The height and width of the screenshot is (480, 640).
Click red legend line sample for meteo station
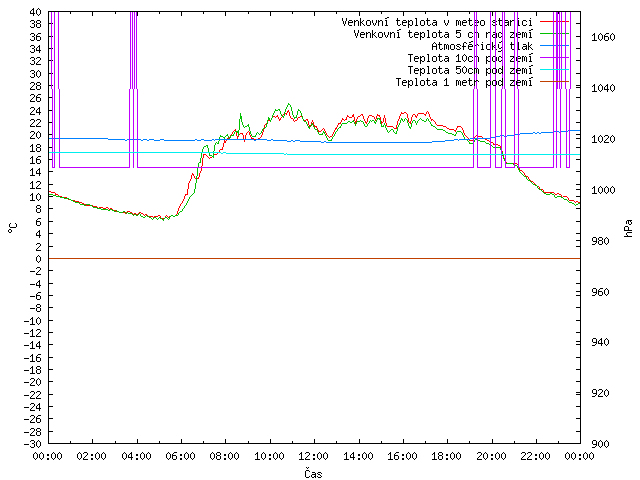tap(554, 22)
